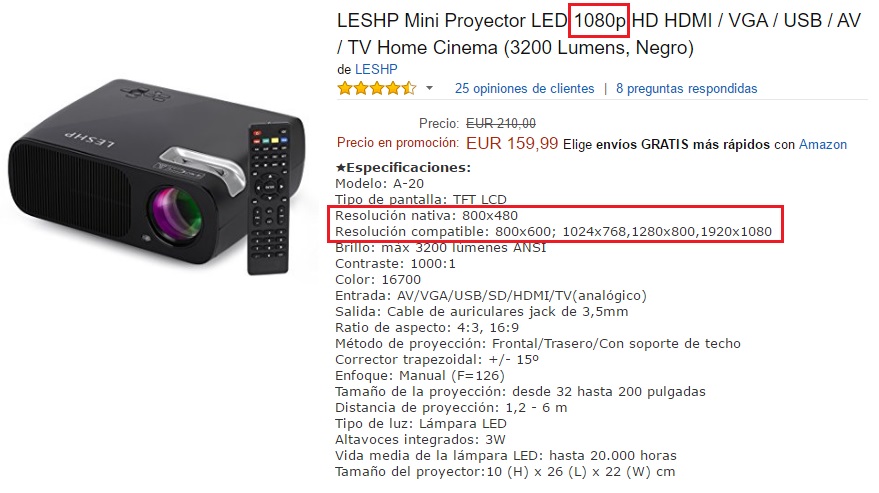Screen dimensions: 879x493
Task: Click the projector lens in the product image
Action: (175, 216)
